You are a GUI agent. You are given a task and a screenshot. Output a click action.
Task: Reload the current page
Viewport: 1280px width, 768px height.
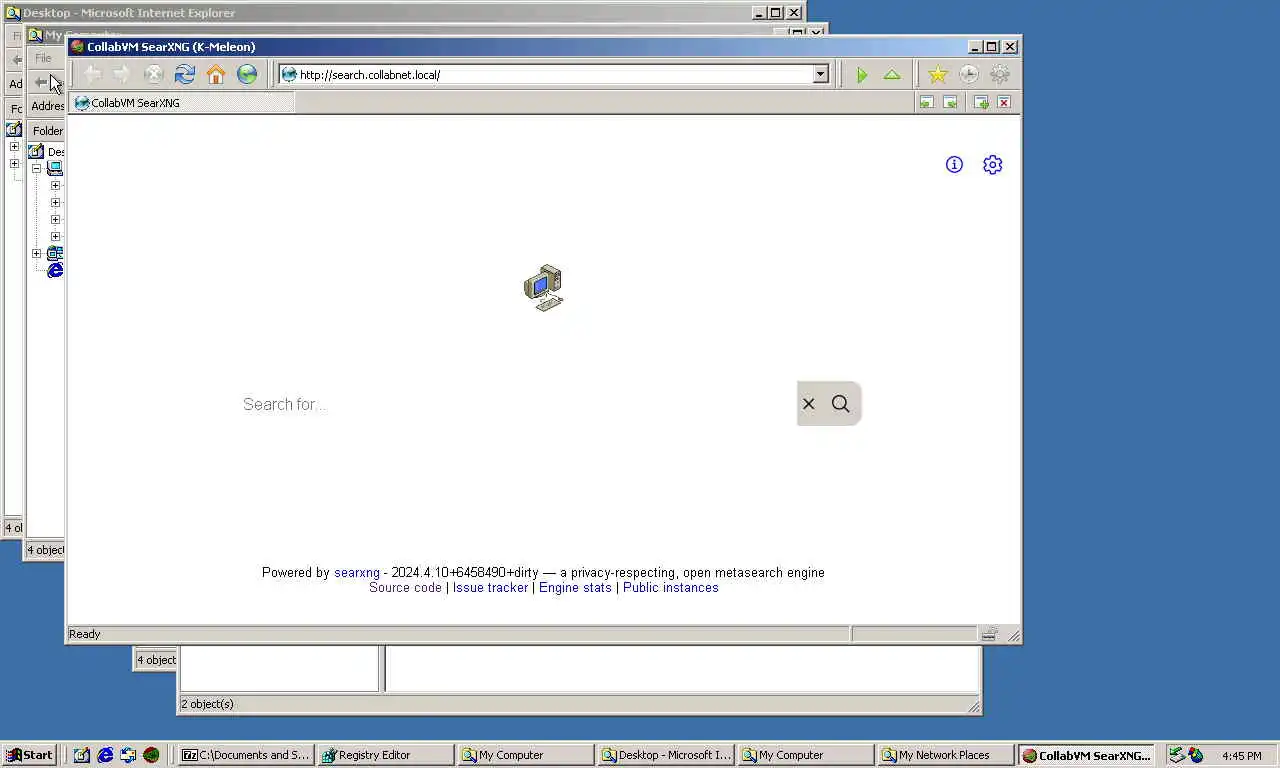pyautogui.click(x=184, y=74)
